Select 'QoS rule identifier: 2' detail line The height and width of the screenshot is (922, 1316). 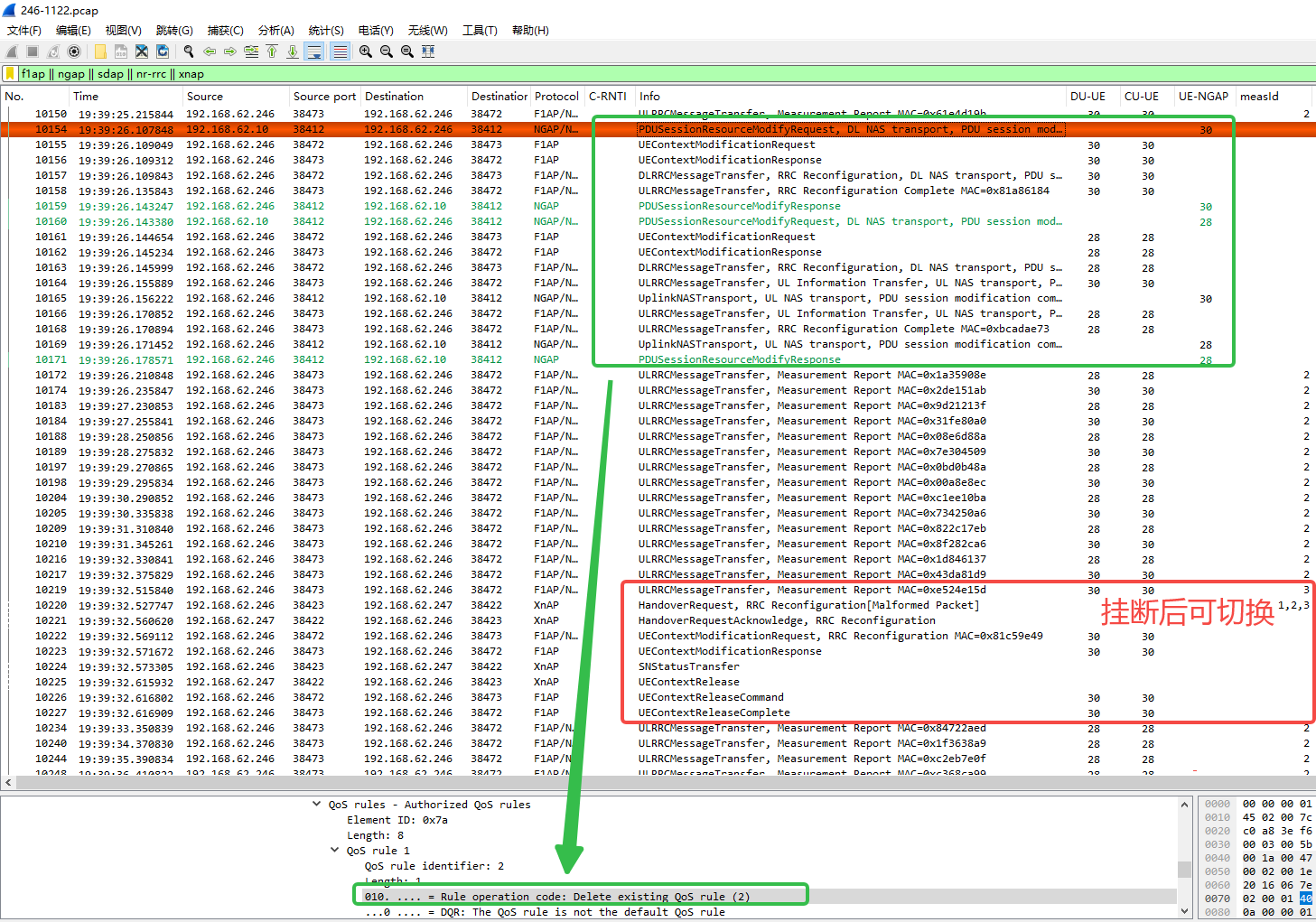(x=434, y=866)
